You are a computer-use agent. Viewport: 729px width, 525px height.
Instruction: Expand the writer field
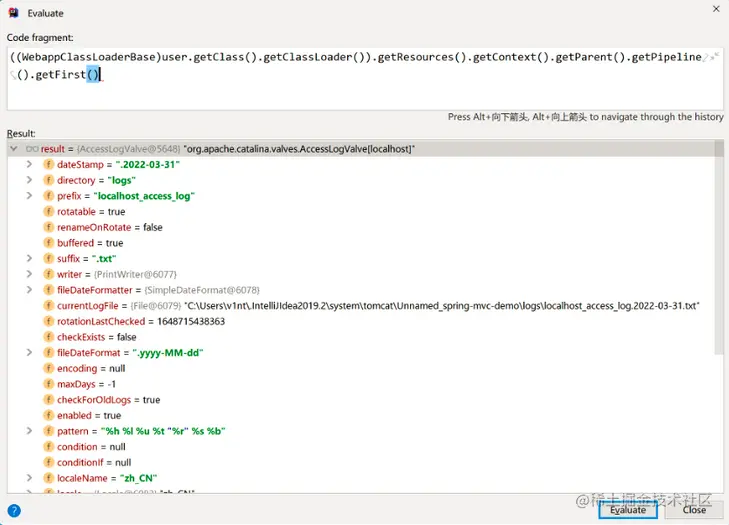click(x=29, y=274)
